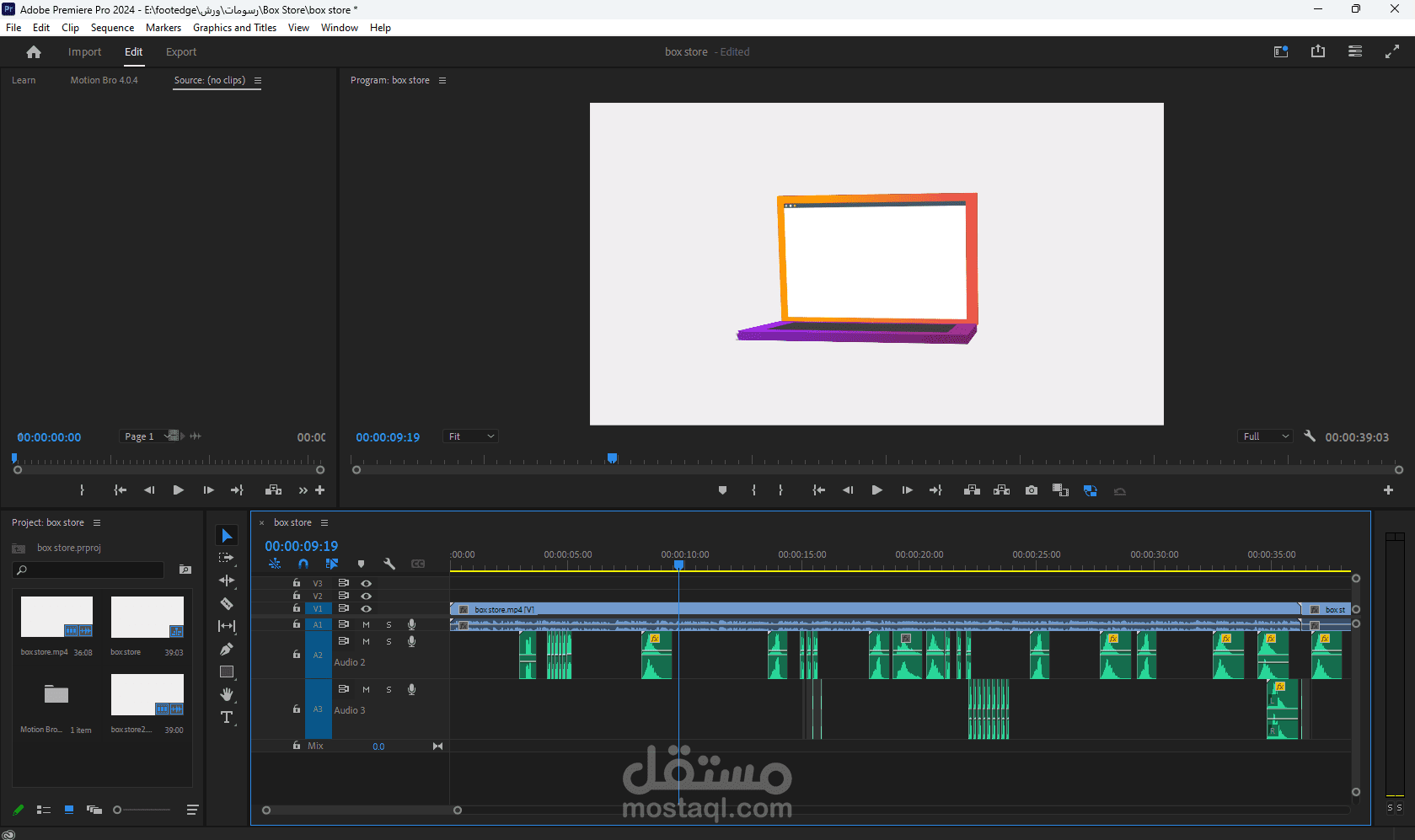Open the Fit zoom level dropdown
The width and height of the screenshot is (1415, 840).
[470, 436]
